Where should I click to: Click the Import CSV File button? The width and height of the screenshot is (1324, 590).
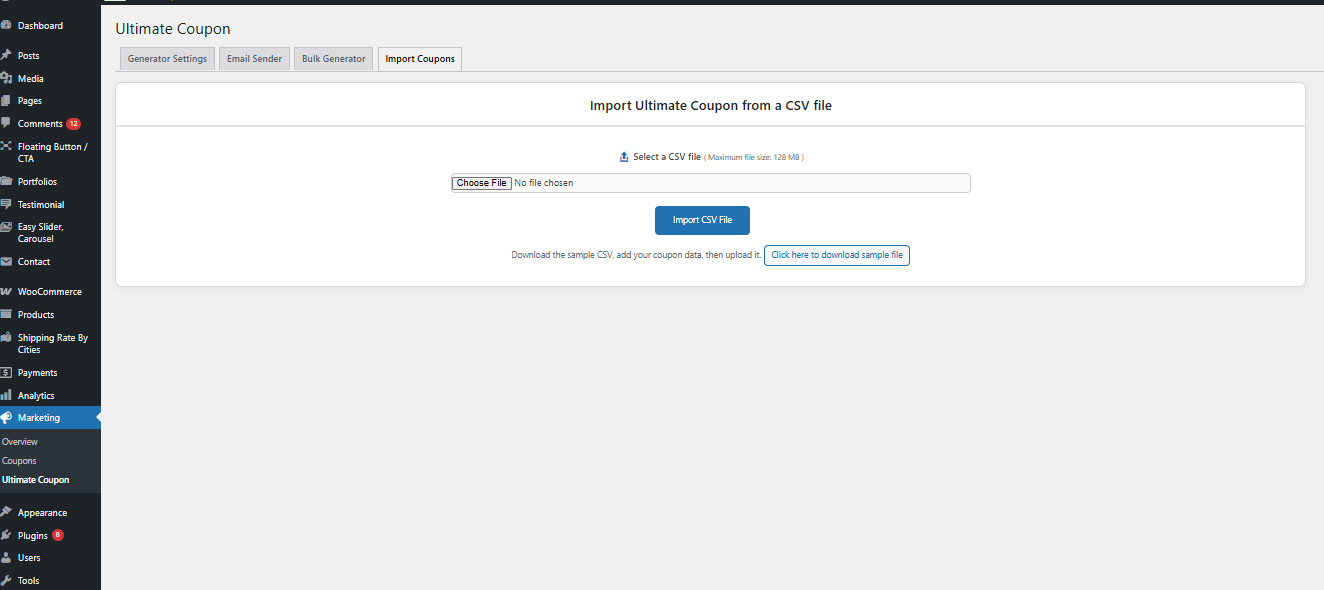point(702,220)
